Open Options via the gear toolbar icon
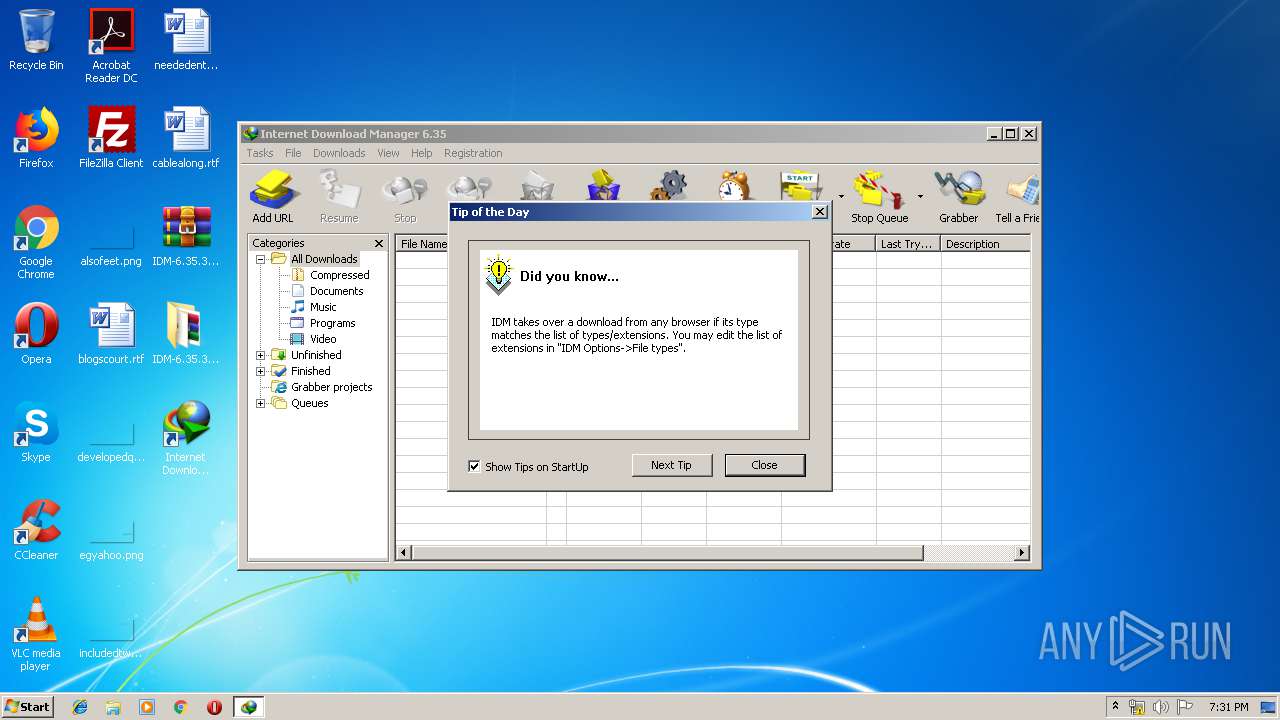Screen dimensions: 1280x720 669,185
